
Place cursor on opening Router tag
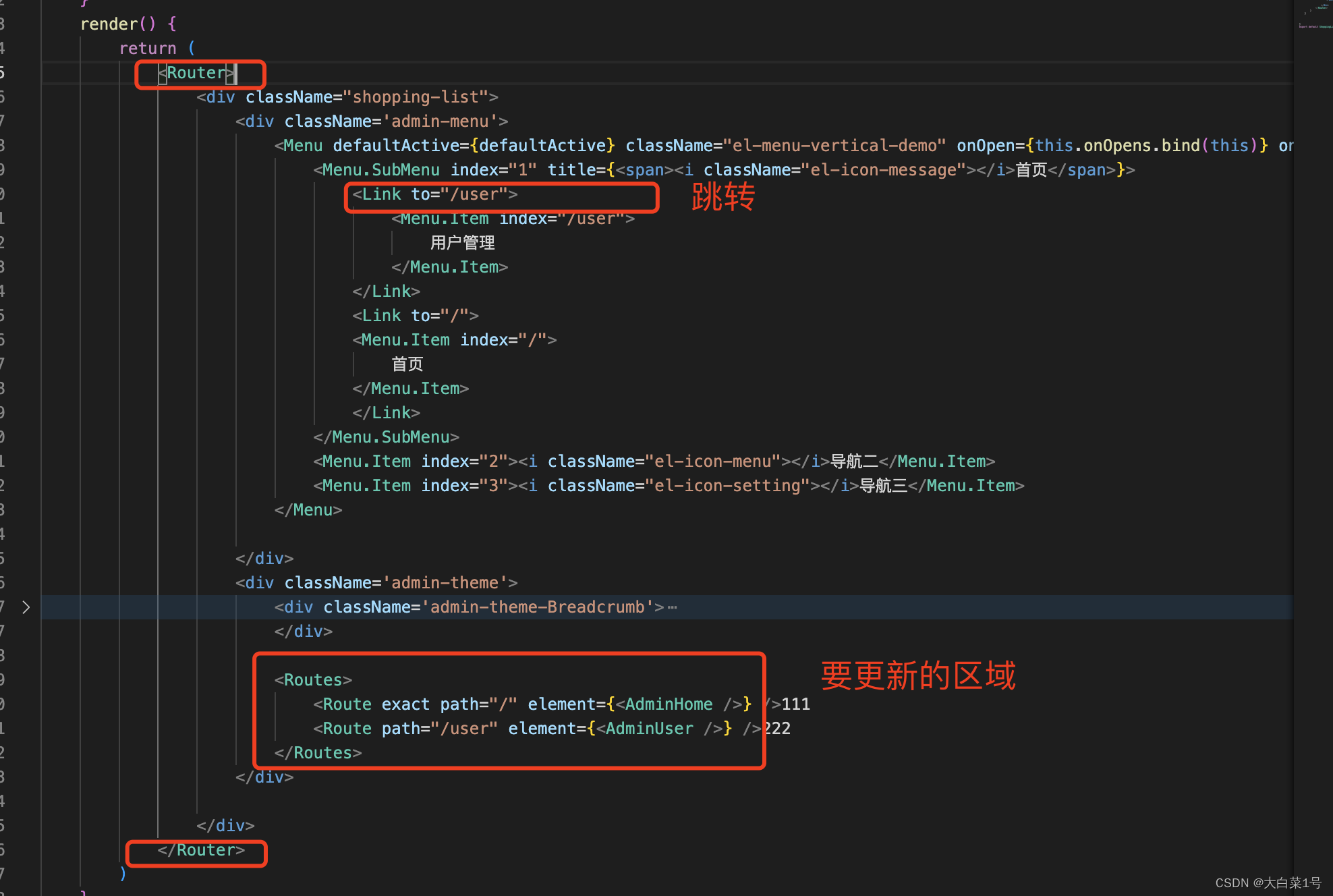[x=196, y=73]
